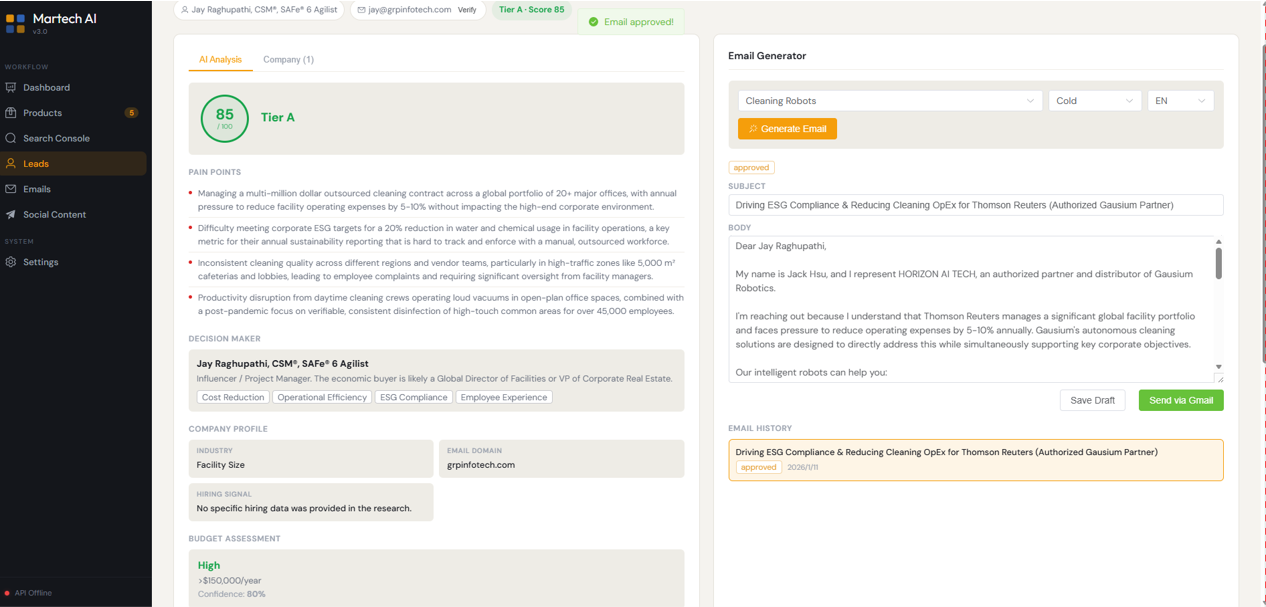Image resolution: width=1266 pixels, height=607 pixels.
Task: Click the ESG Compliance tag
Action: (414, 397)
